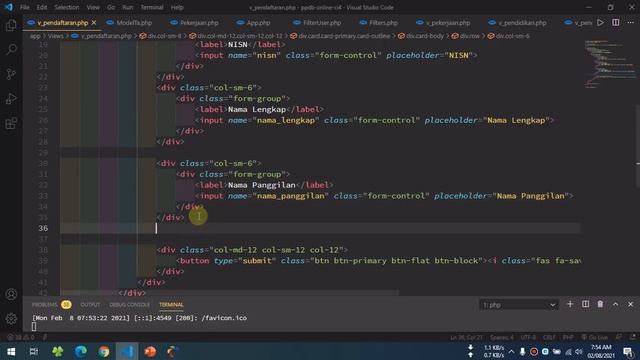Click 'Spaces: 4' indentation in status bar
This screenshot has width=640, height=360.
point(502,337)
